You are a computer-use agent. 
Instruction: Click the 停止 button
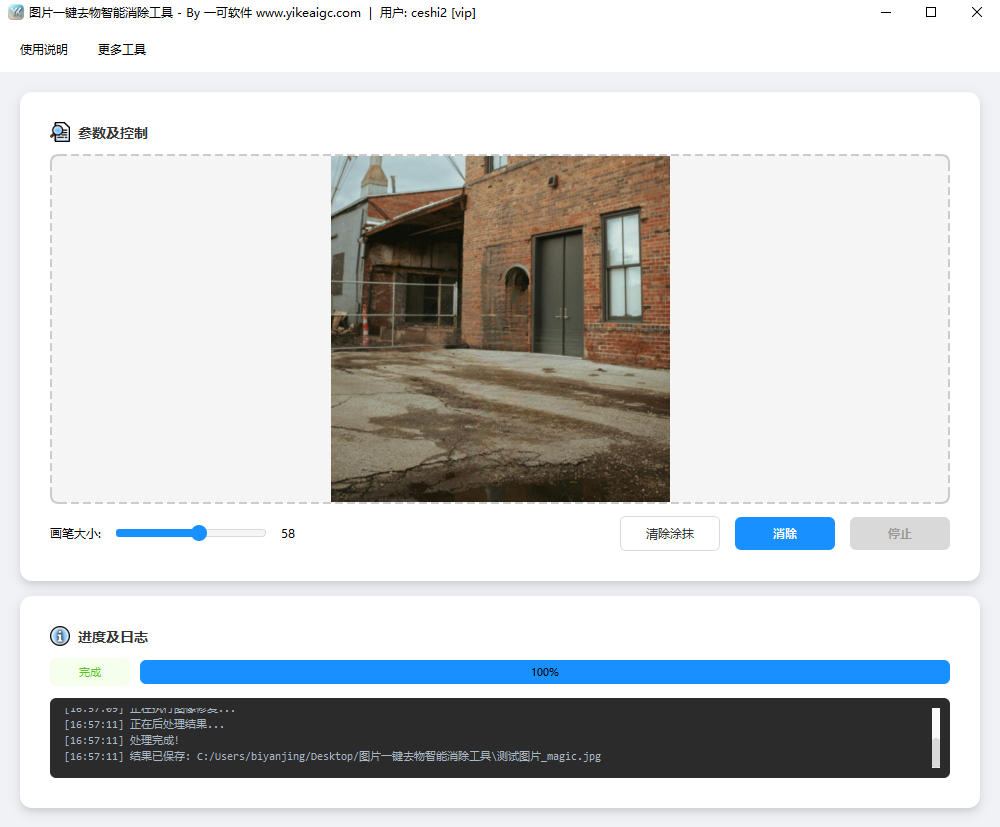(899, 533)
